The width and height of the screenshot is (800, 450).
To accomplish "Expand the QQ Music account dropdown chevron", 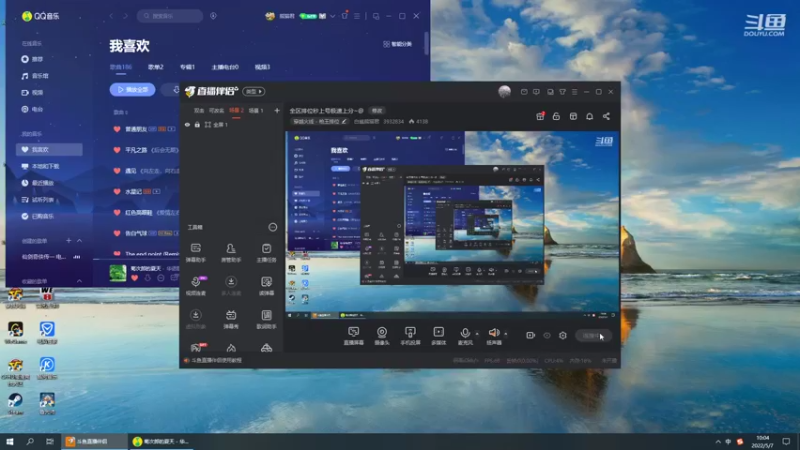I will click(333, 16).
